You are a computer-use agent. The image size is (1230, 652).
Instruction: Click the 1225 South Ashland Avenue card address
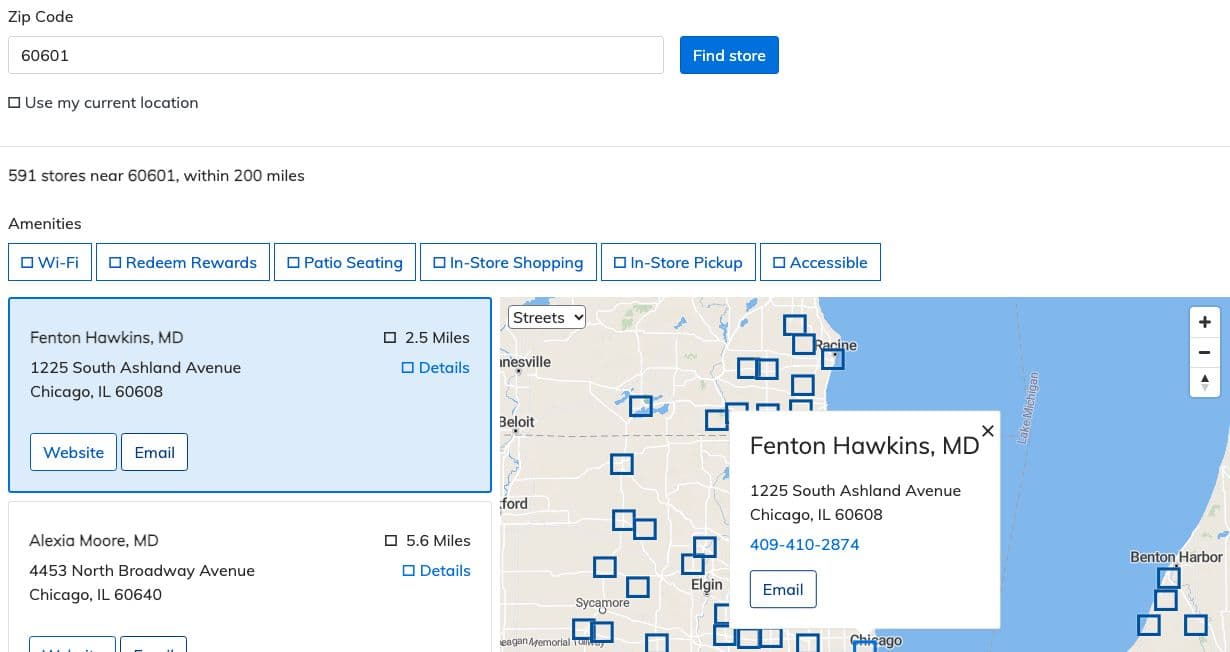(135, 367)
